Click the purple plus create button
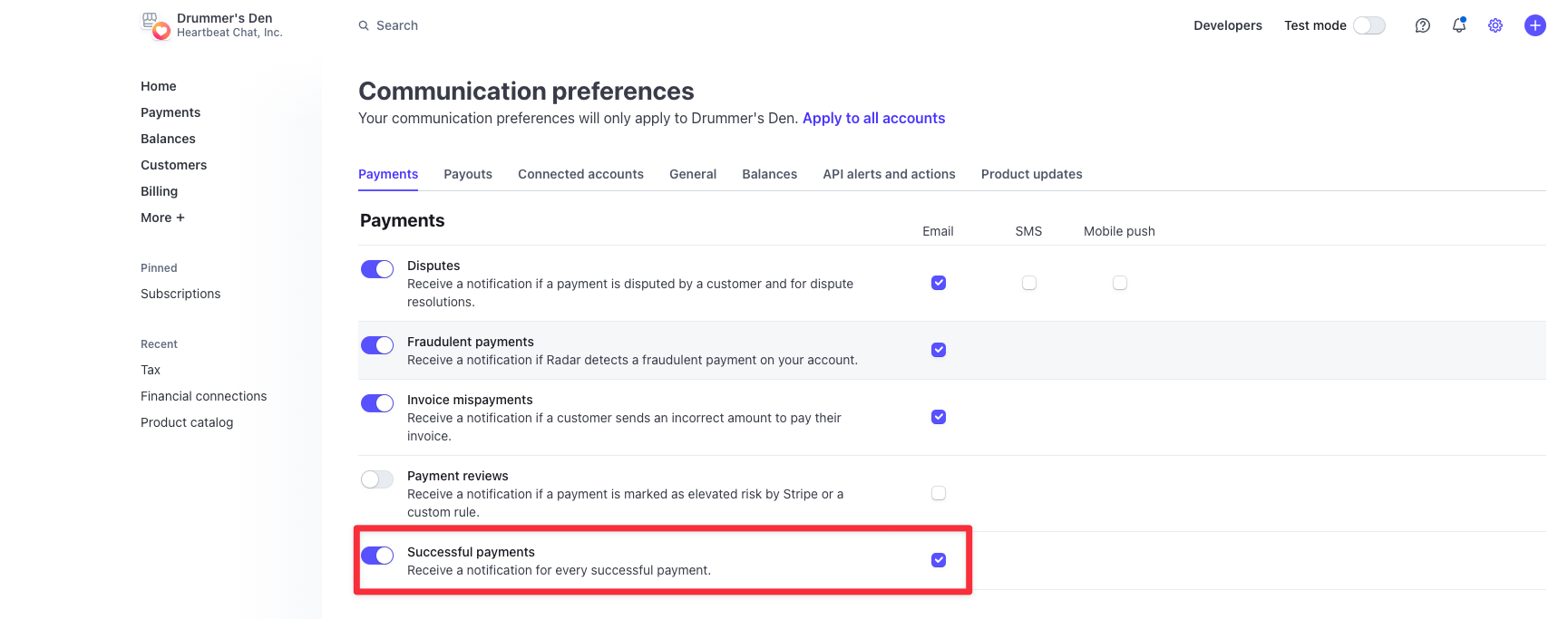This screenshot has width=1568, height=619. point(1534,25)
